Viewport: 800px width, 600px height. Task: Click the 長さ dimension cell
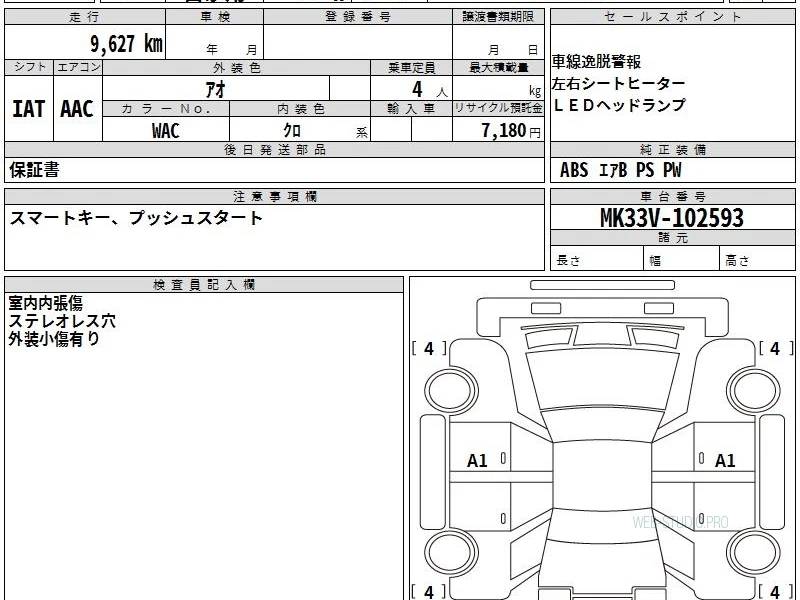pyautogui.click(x=597, y=258)
